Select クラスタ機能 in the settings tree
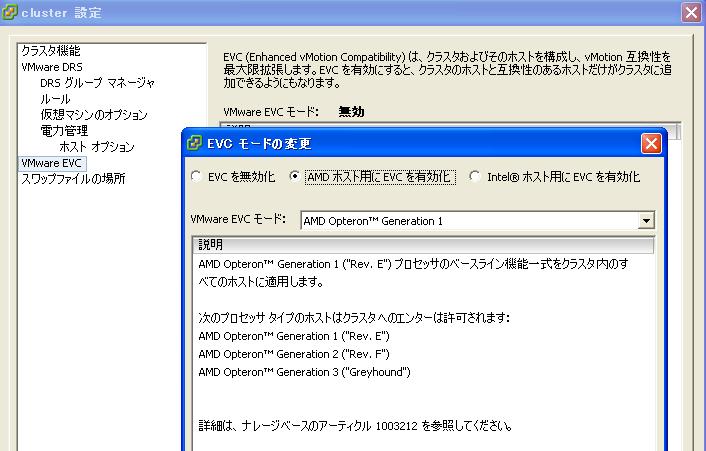The width and height of the screenshot is (706, 451). click(x=51, y=50)
